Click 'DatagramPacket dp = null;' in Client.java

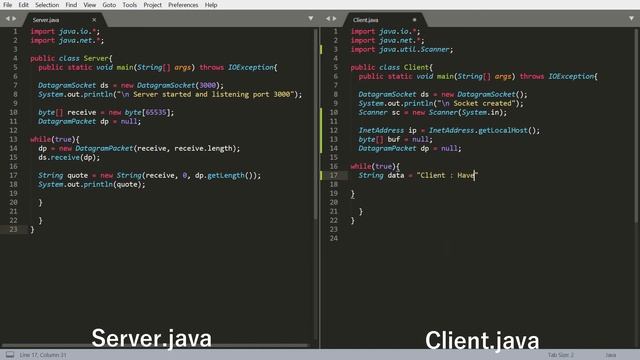click(410, 148)
